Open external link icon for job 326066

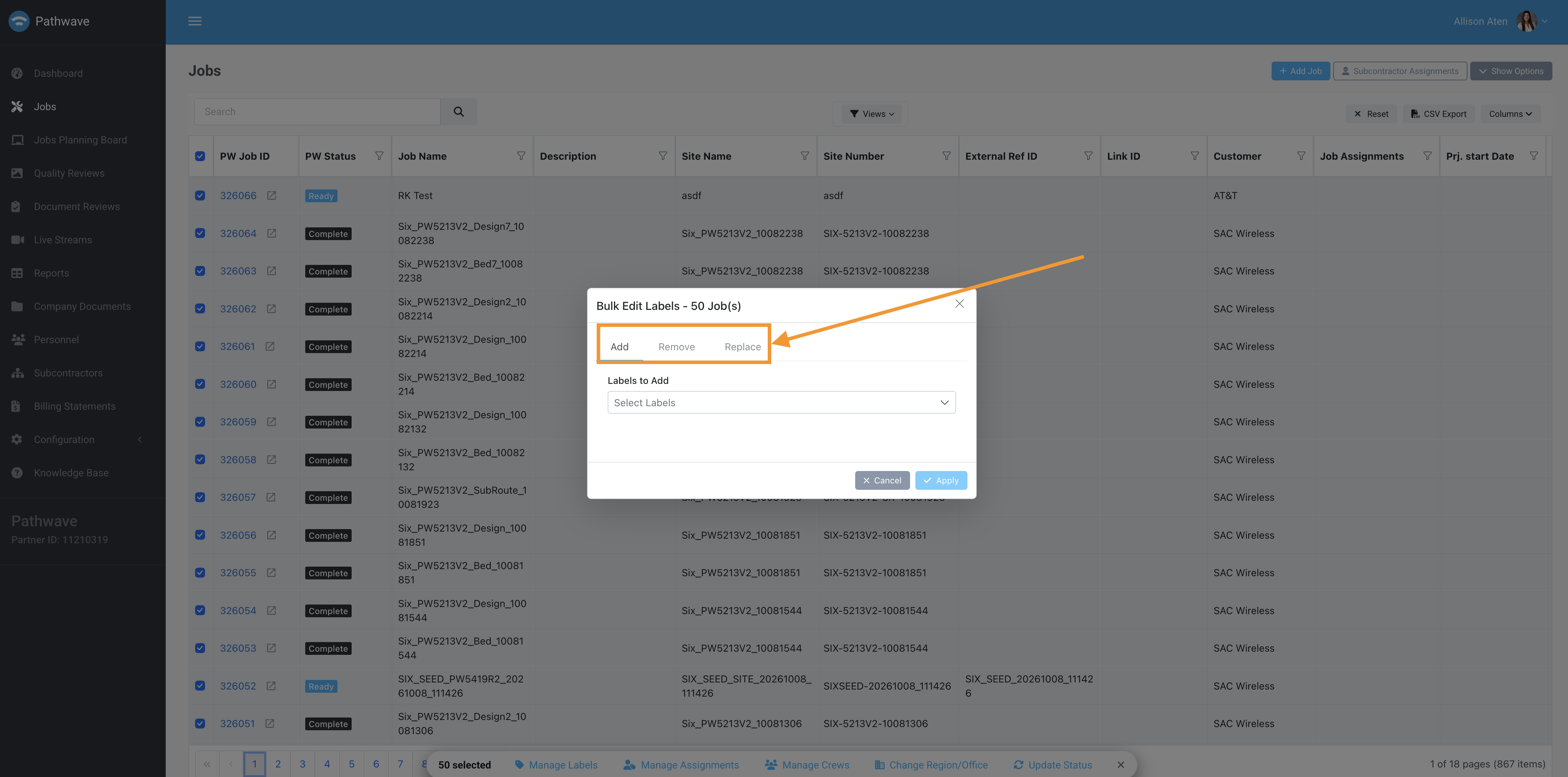[x=272, y=195]
